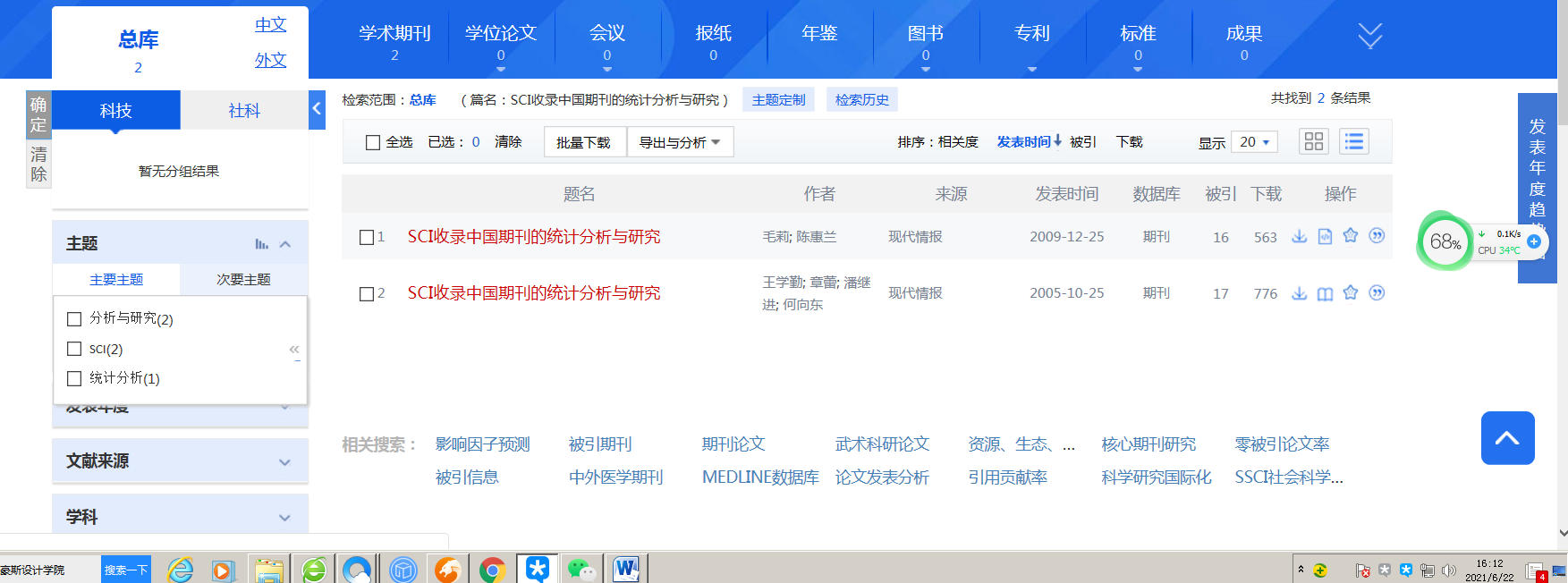Click 清除 to clear selected items
Viewport: 1568px width, 583px height.
(x=508, y=142)
